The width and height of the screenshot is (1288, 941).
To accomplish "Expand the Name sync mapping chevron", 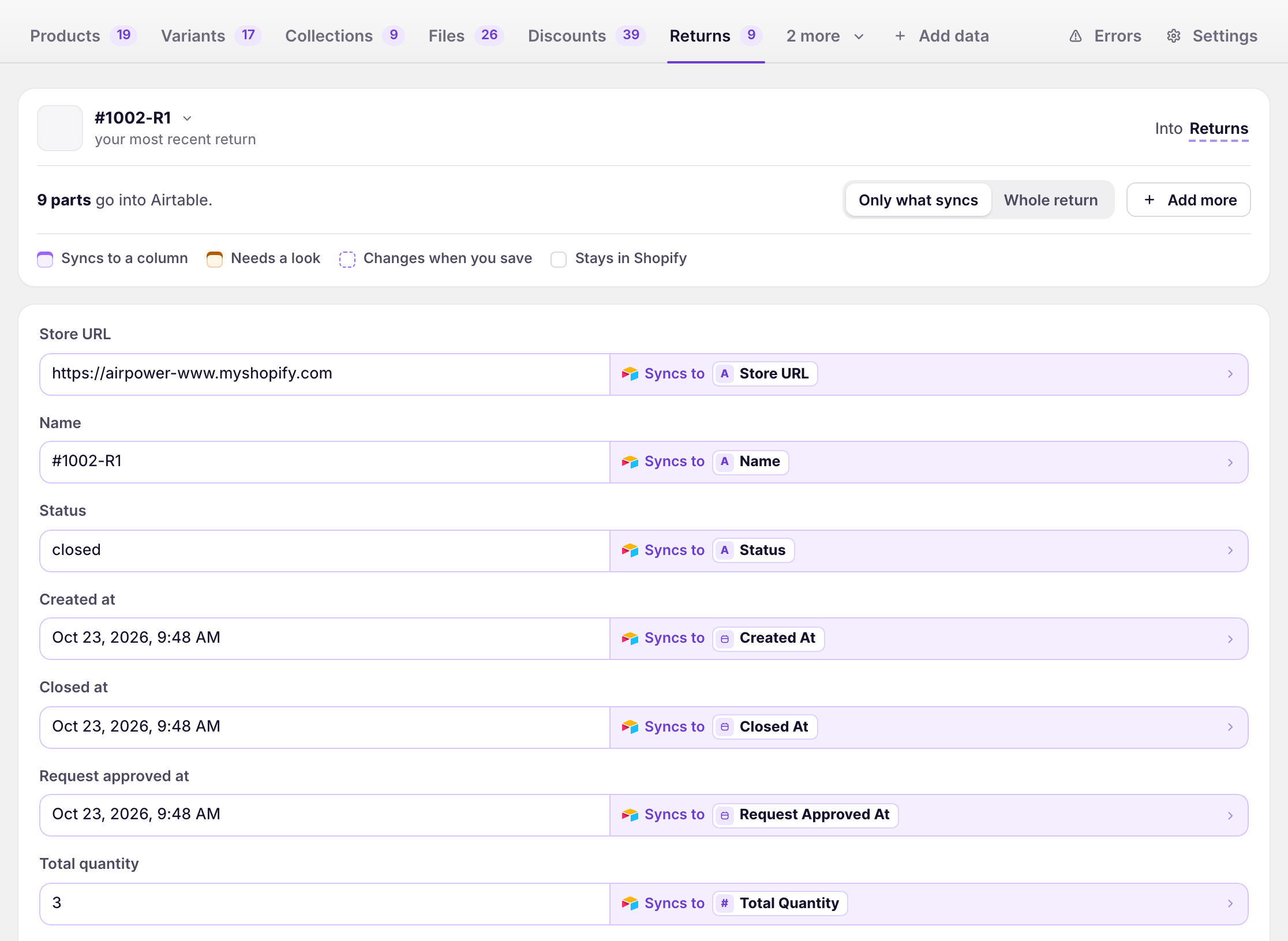I will pos(1230,462).
